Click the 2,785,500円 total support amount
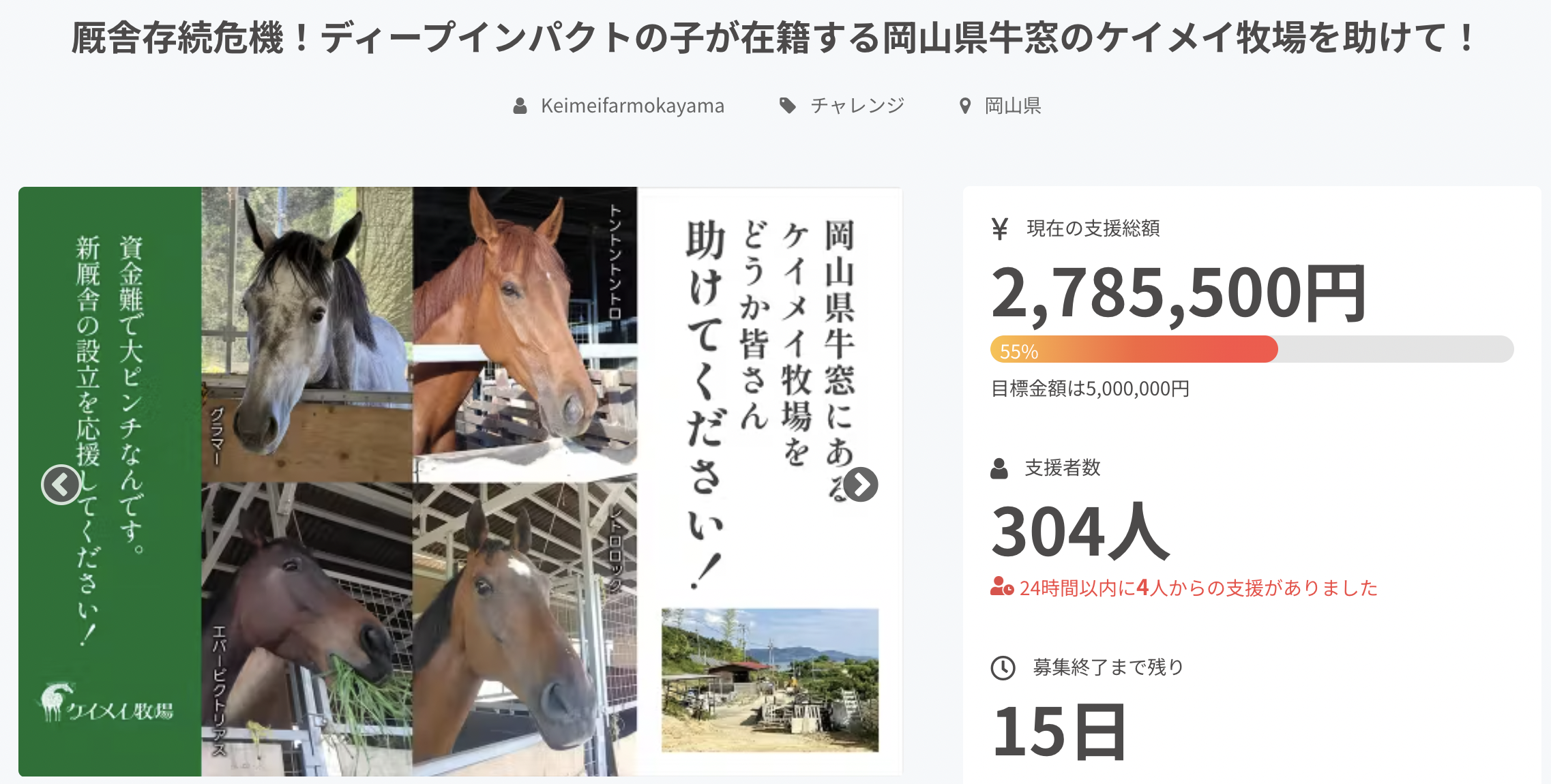Screen dimensions: 1551x784 click(1179, 293)
